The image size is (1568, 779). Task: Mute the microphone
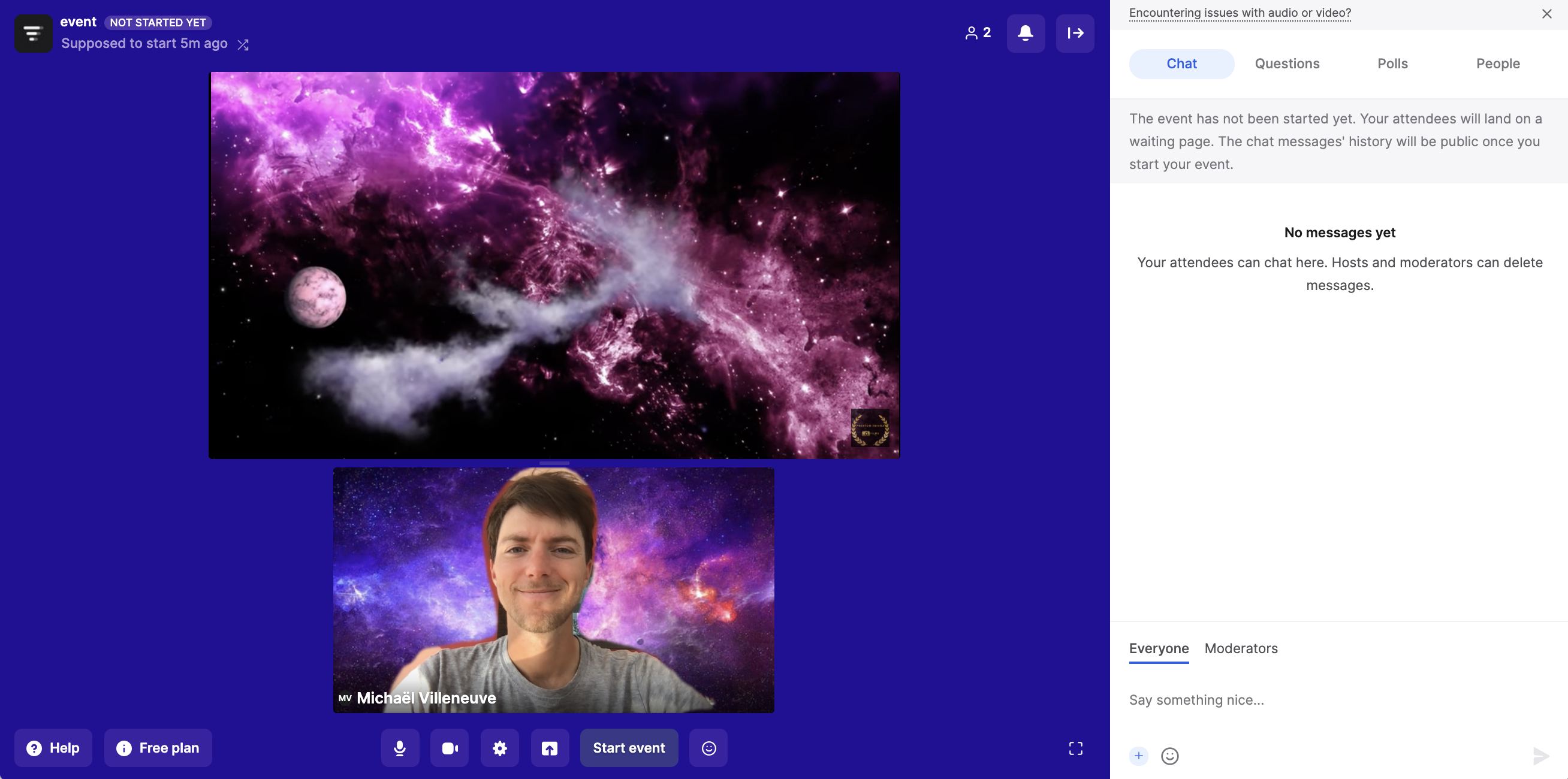(x=400, y=748)
